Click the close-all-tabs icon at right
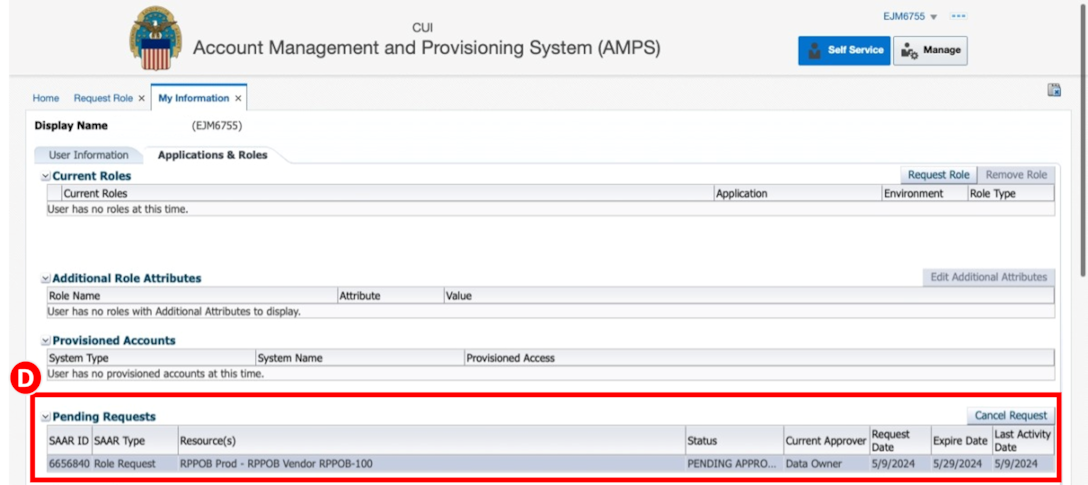The image size is (1088, 485). 1054,90
